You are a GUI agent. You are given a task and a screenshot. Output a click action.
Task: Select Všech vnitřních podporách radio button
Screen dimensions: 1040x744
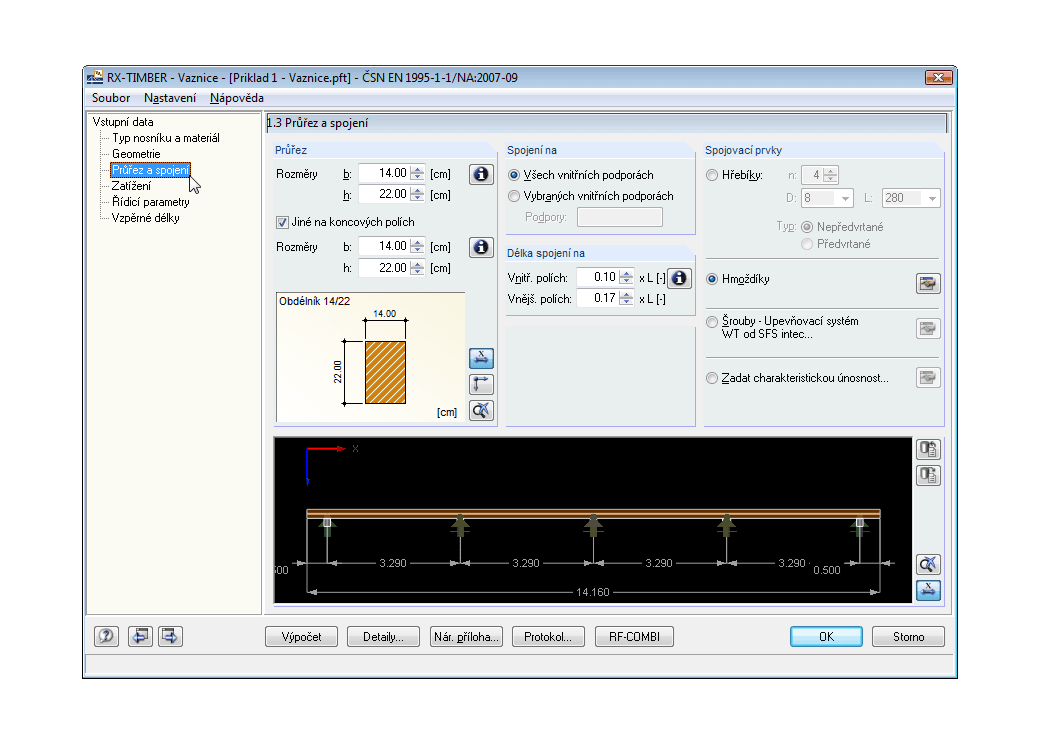point(514,175)
